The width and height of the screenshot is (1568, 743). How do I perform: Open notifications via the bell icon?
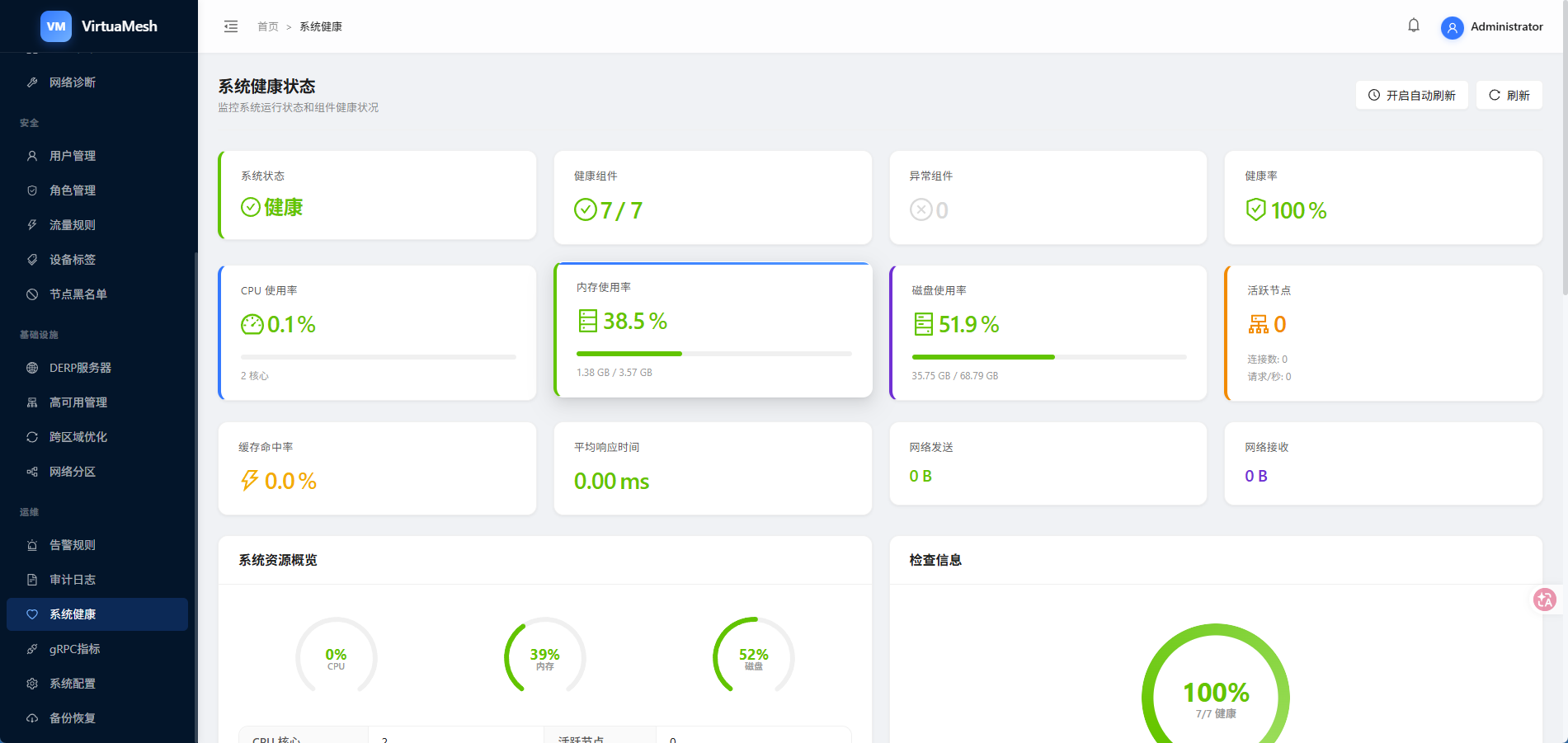[1414, 26]
